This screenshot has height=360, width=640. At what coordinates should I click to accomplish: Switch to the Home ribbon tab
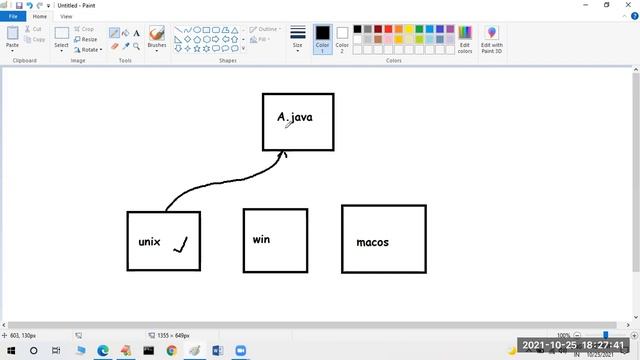pos(40,16)
